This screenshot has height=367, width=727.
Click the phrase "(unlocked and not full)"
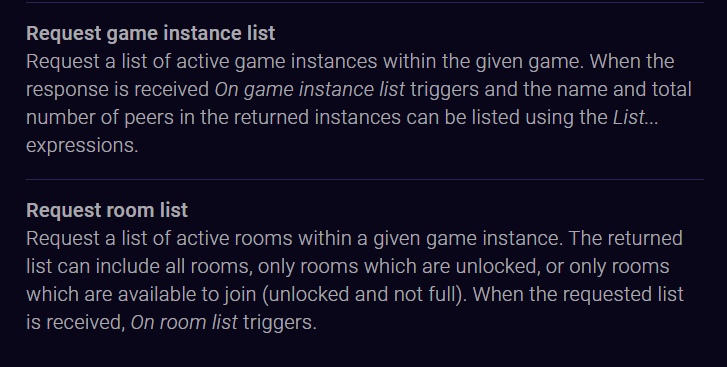click(364, 295)
